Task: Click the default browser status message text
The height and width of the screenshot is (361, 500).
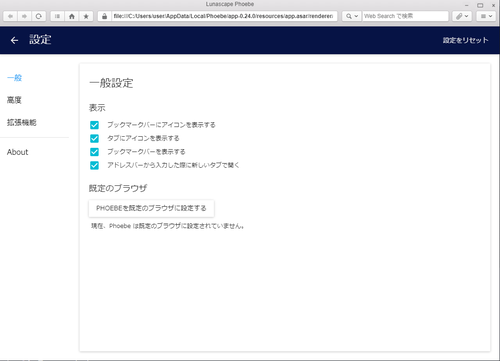Action: point(167,226)
